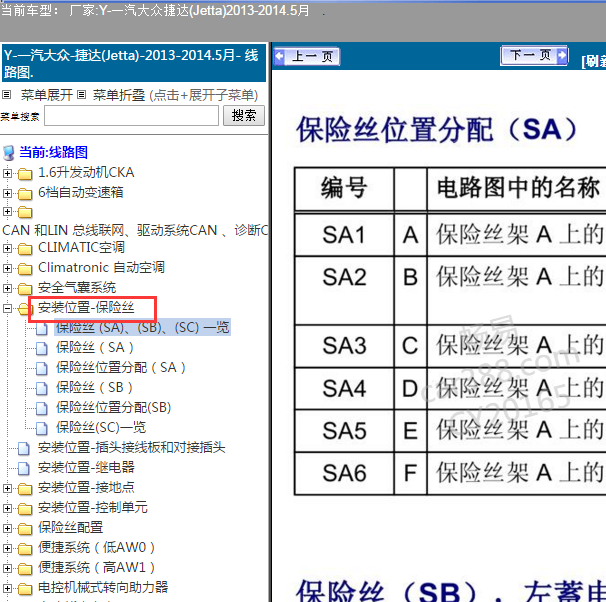Image resolution: width=606 pixels, height=602 pixels.
Task: Click the 下一页 next page button
Action: (535, 56)
